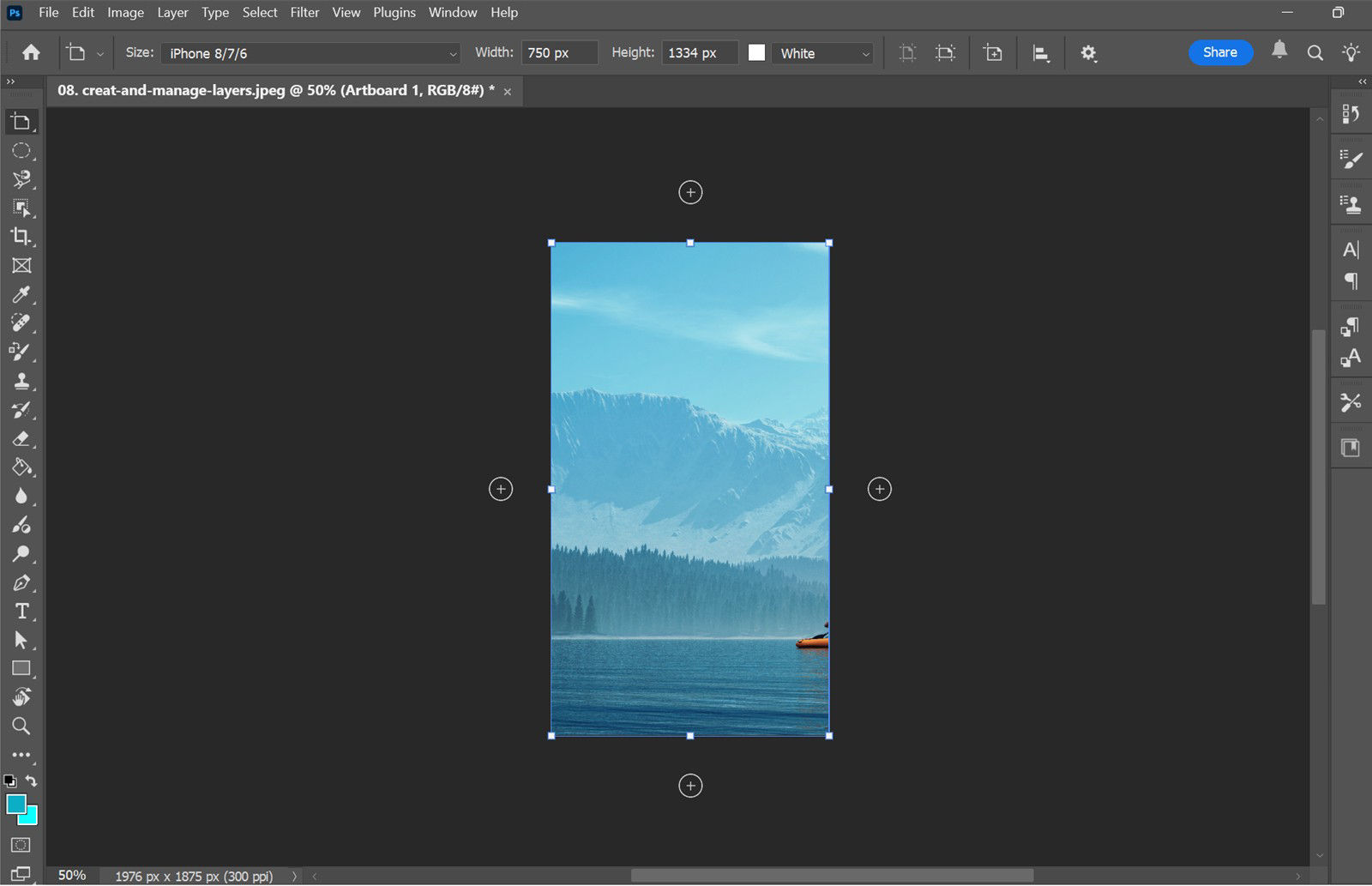This screenshot has width=1372, height=886.
Task: Toggle Default Foreground/Background Colors swatch
Action: [x=11, y=781]
